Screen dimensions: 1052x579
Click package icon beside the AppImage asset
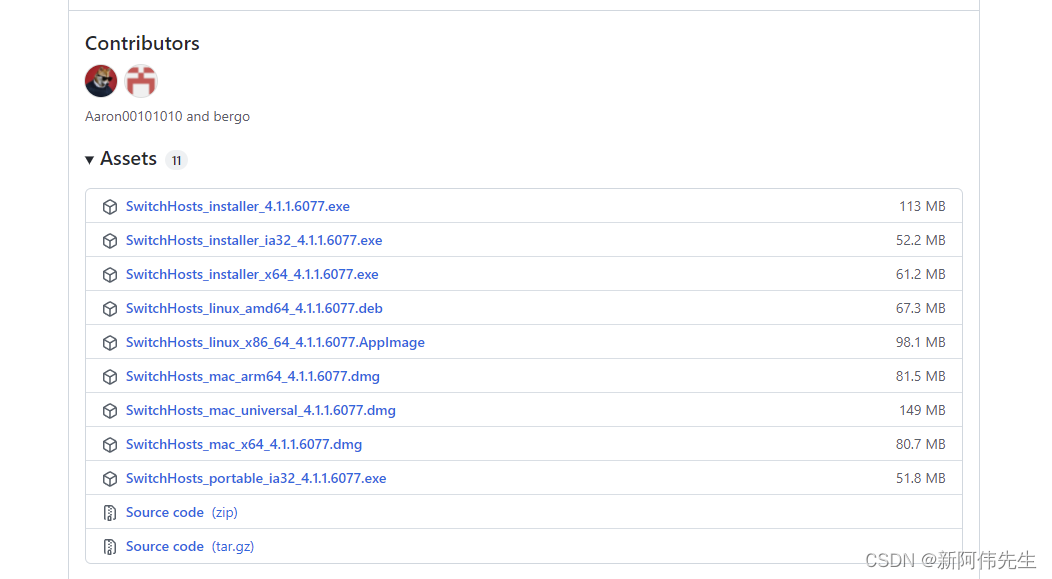point(110,343)
